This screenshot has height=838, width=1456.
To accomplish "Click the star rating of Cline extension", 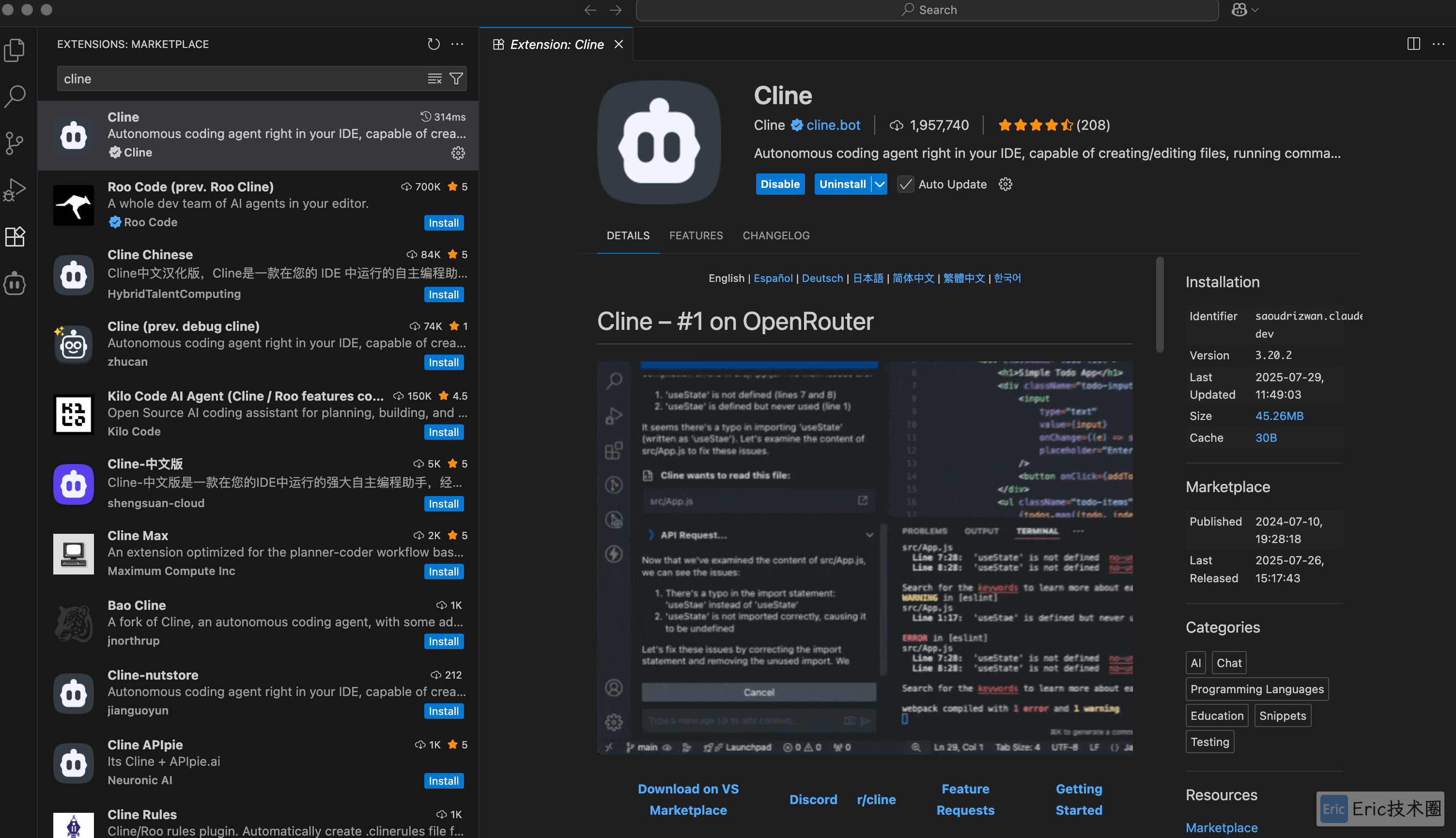I will (1035, 125).
